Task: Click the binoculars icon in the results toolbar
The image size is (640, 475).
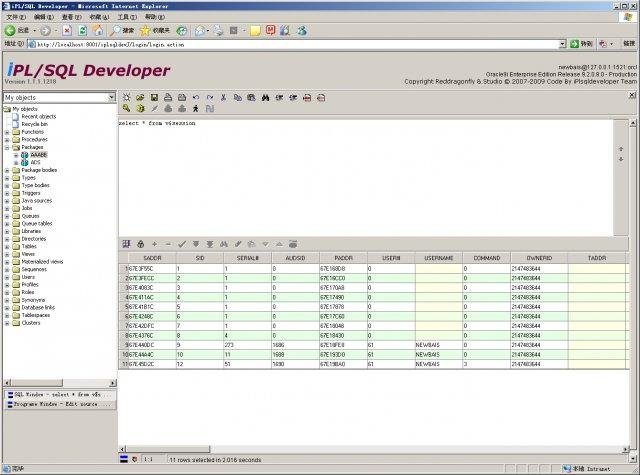Action: [224, 244]
